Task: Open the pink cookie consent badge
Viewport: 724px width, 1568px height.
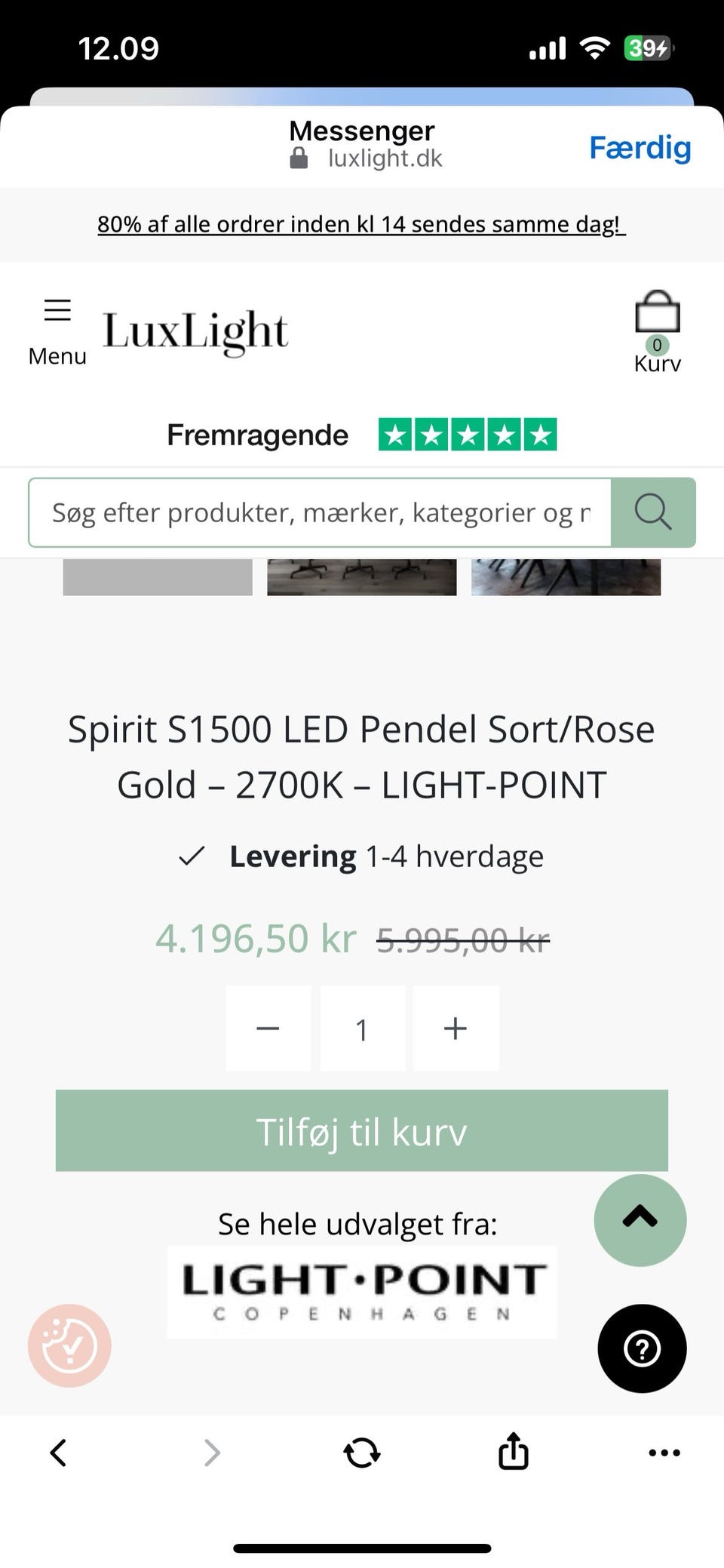Action: [69, 1345]
